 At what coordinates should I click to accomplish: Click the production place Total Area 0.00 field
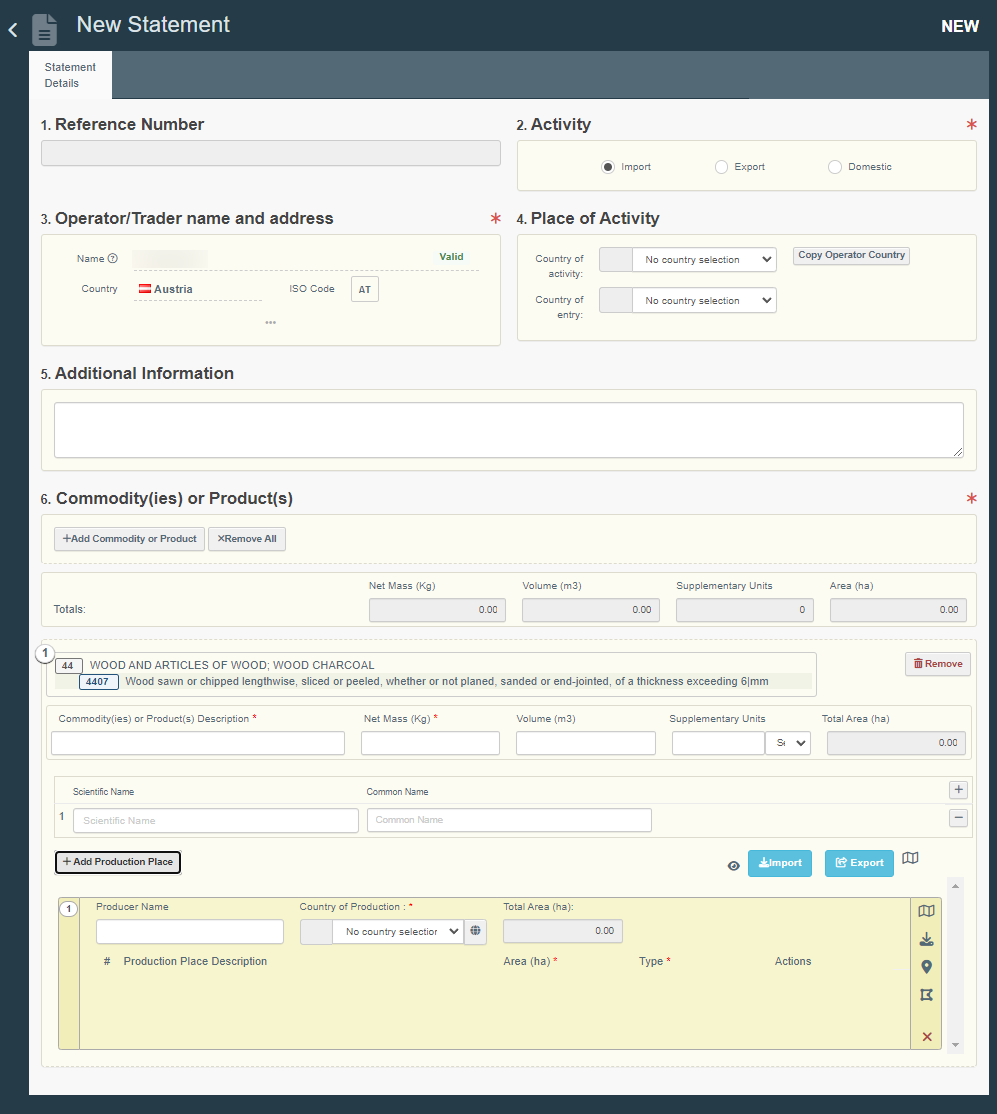point(563,931)
